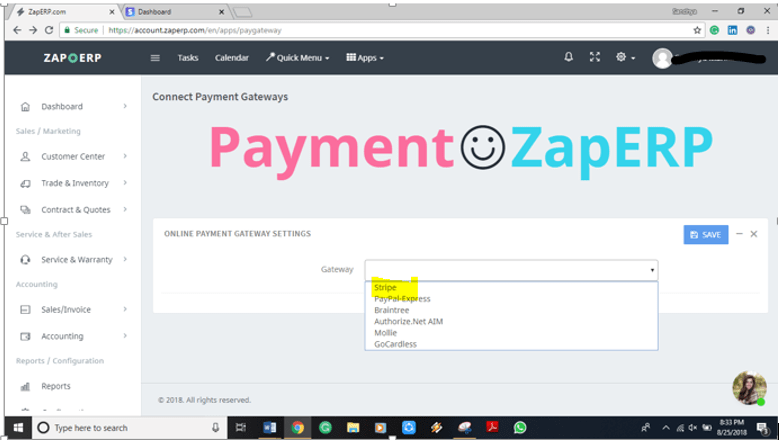Select Authorize.Net AIM from gateway list
The image size is (783, 442).
click(x=408, y=322)
